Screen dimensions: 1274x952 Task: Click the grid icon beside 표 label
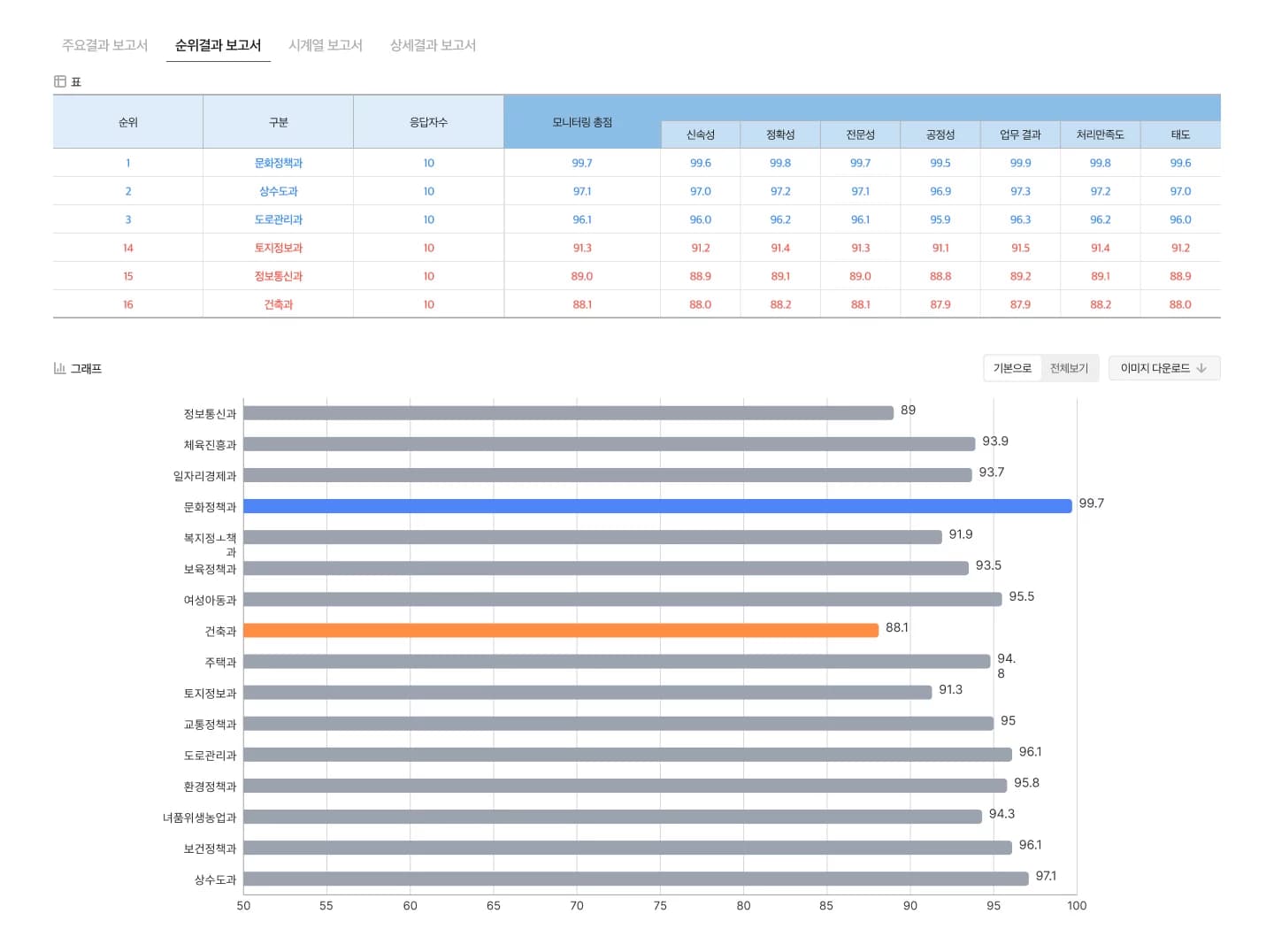pos(60,81)
